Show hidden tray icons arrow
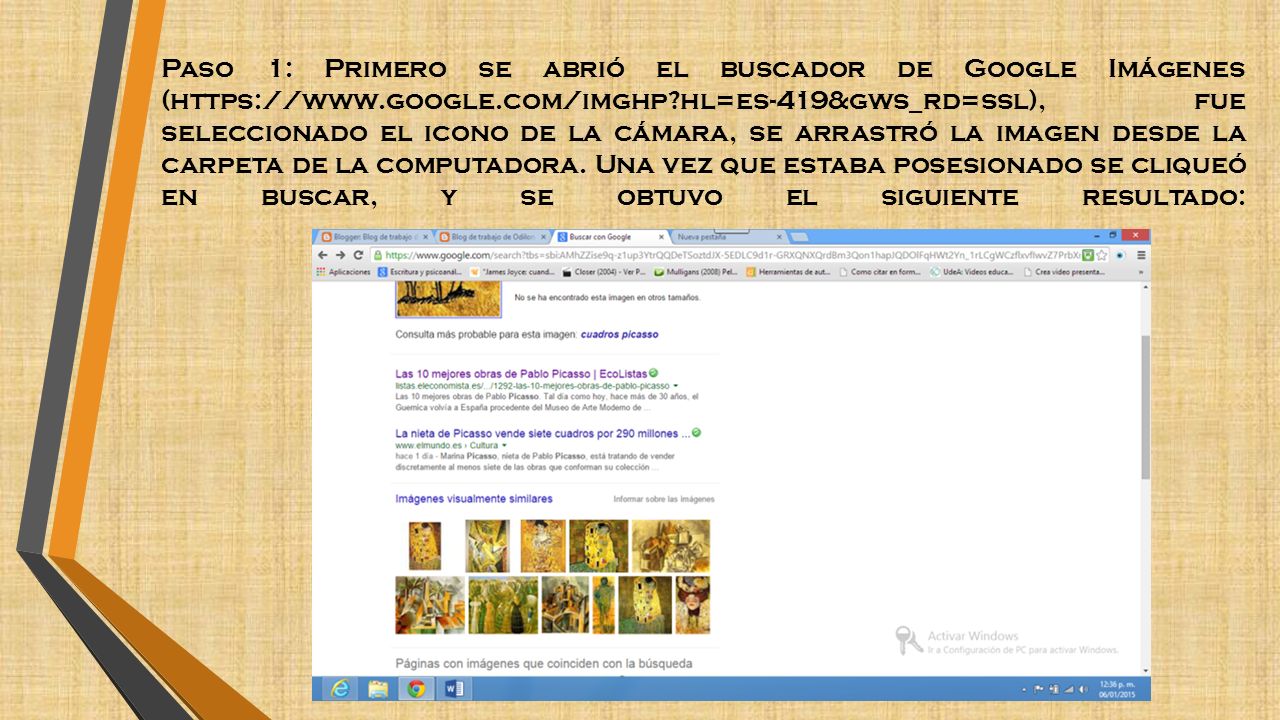 1024,689
